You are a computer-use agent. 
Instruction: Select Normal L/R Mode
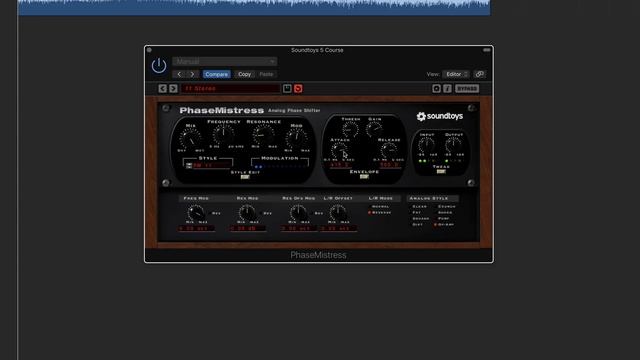[x=379, y=207]
